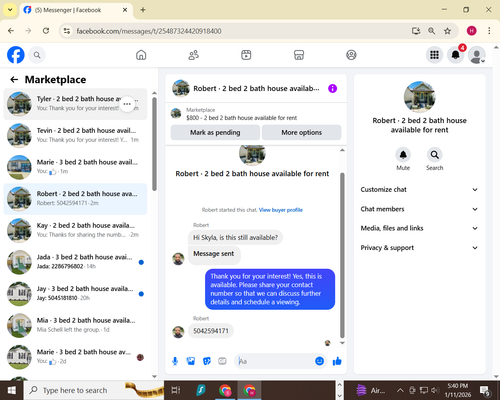
Task: Click Robert's phone number message 5042594171
Action: pos(211,331)
